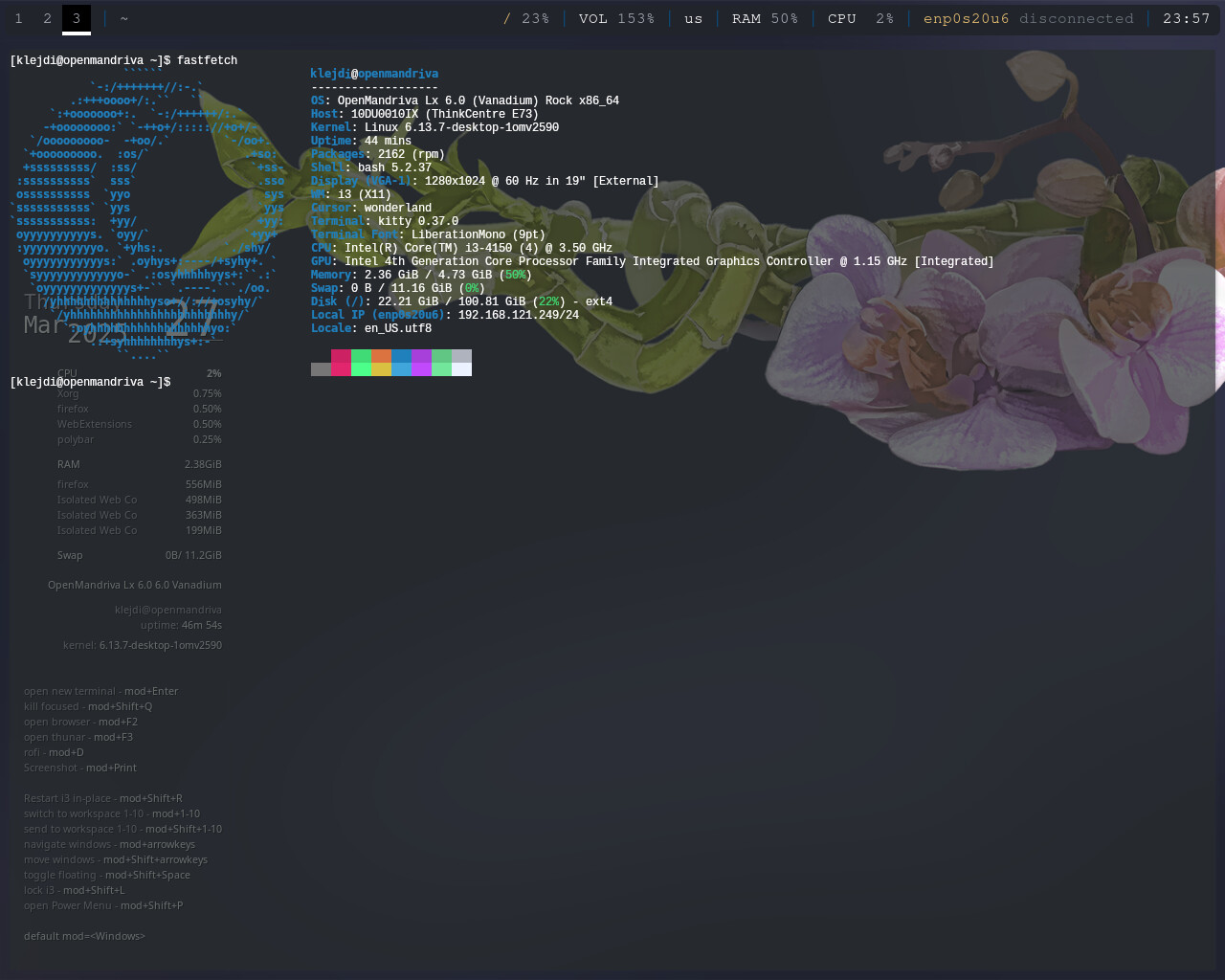Click the 'Swap: 0 B / 11.16 GiB' fastfetch line
This screenshot has height=980, width=1225.
[x=397, y=288]
